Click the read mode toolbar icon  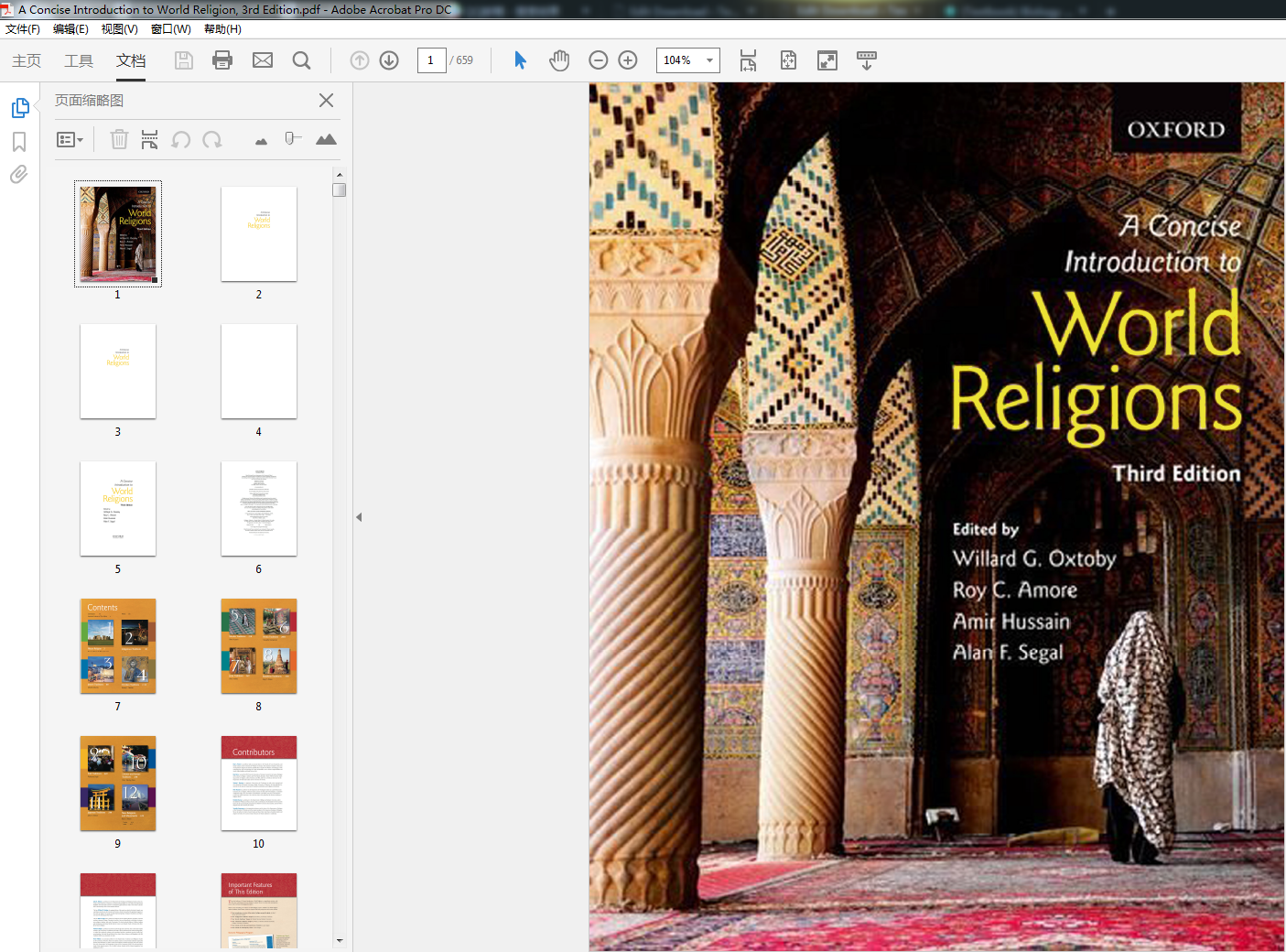tap(867, 60)
